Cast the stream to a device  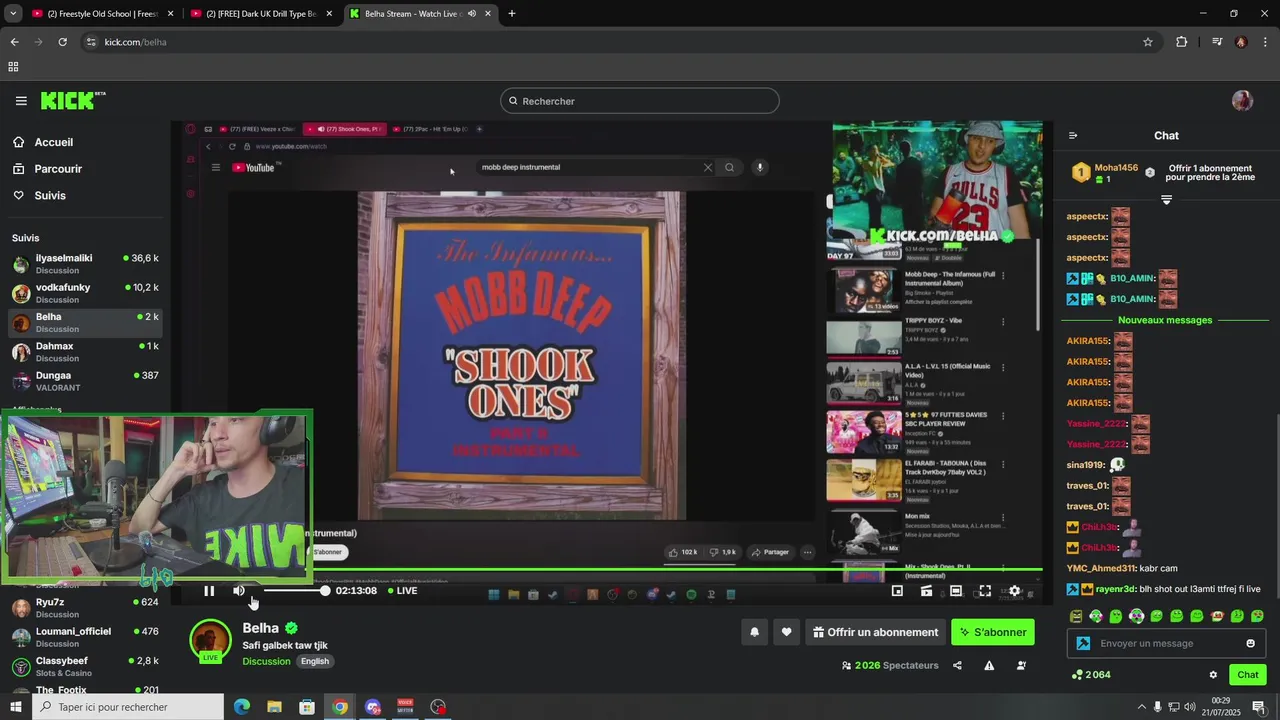pyautogui.click(x=927, y=591)
